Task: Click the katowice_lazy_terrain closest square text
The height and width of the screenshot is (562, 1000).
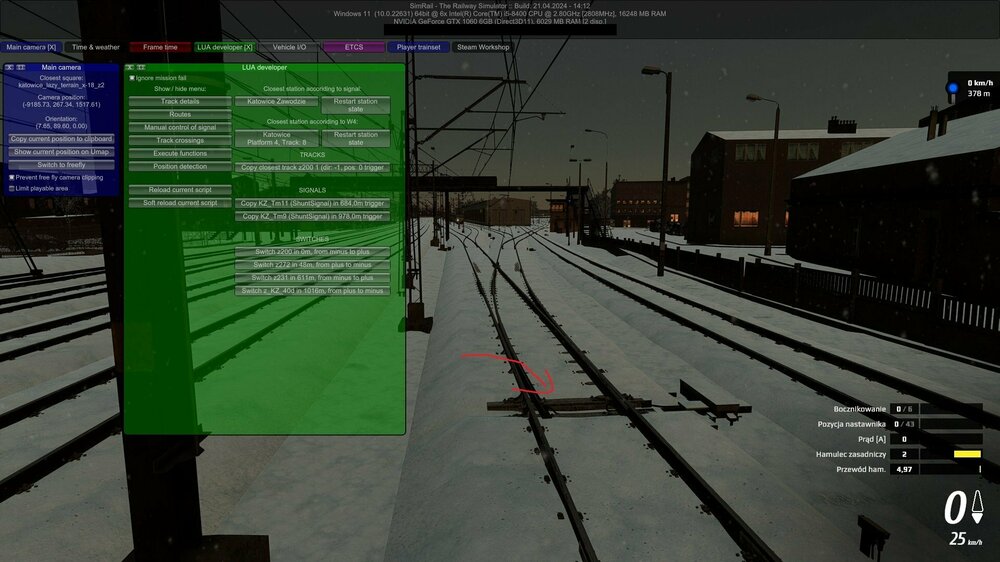Action: [x=61, y=85]
